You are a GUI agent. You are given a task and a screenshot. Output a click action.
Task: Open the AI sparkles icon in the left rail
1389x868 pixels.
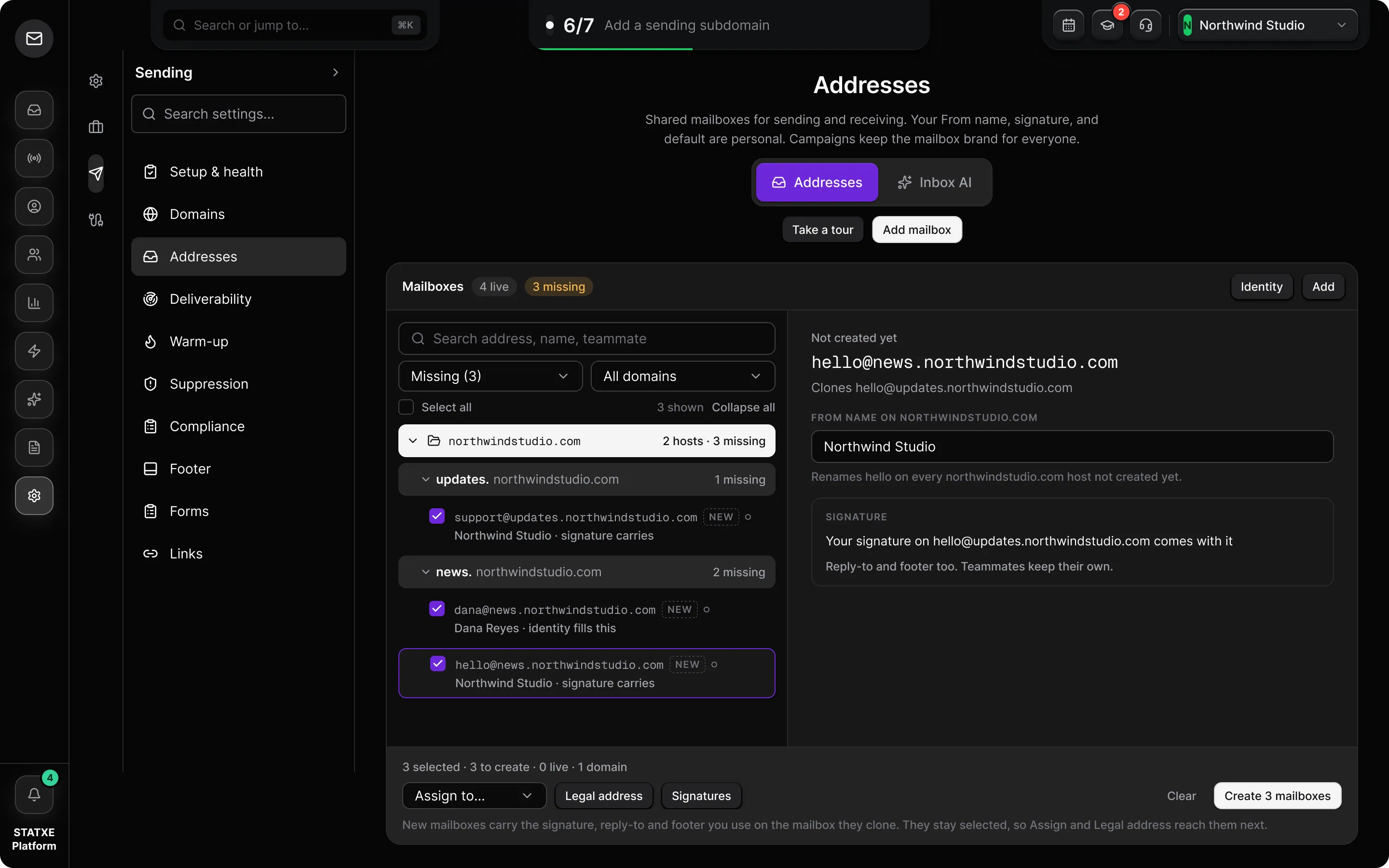tap(34, 399)
